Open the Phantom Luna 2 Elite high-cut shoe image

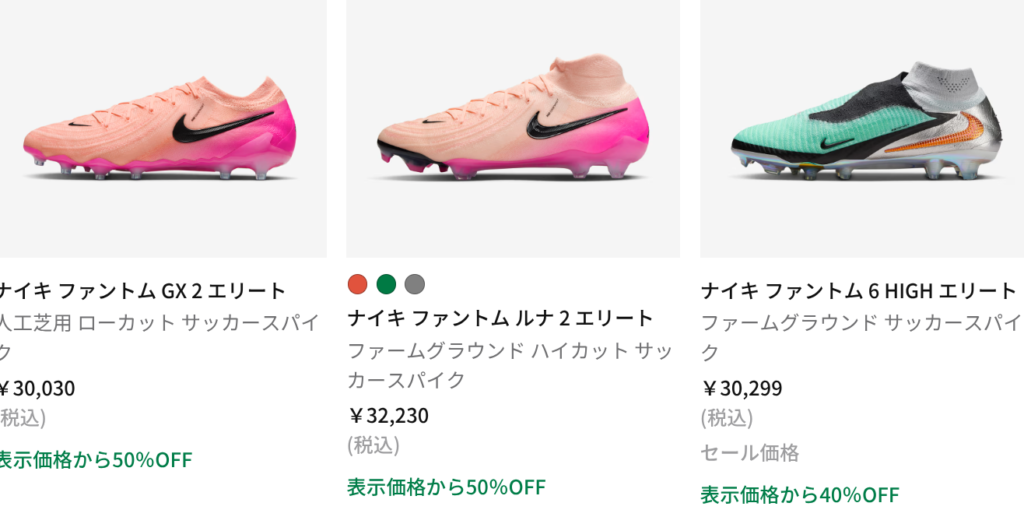512,128
